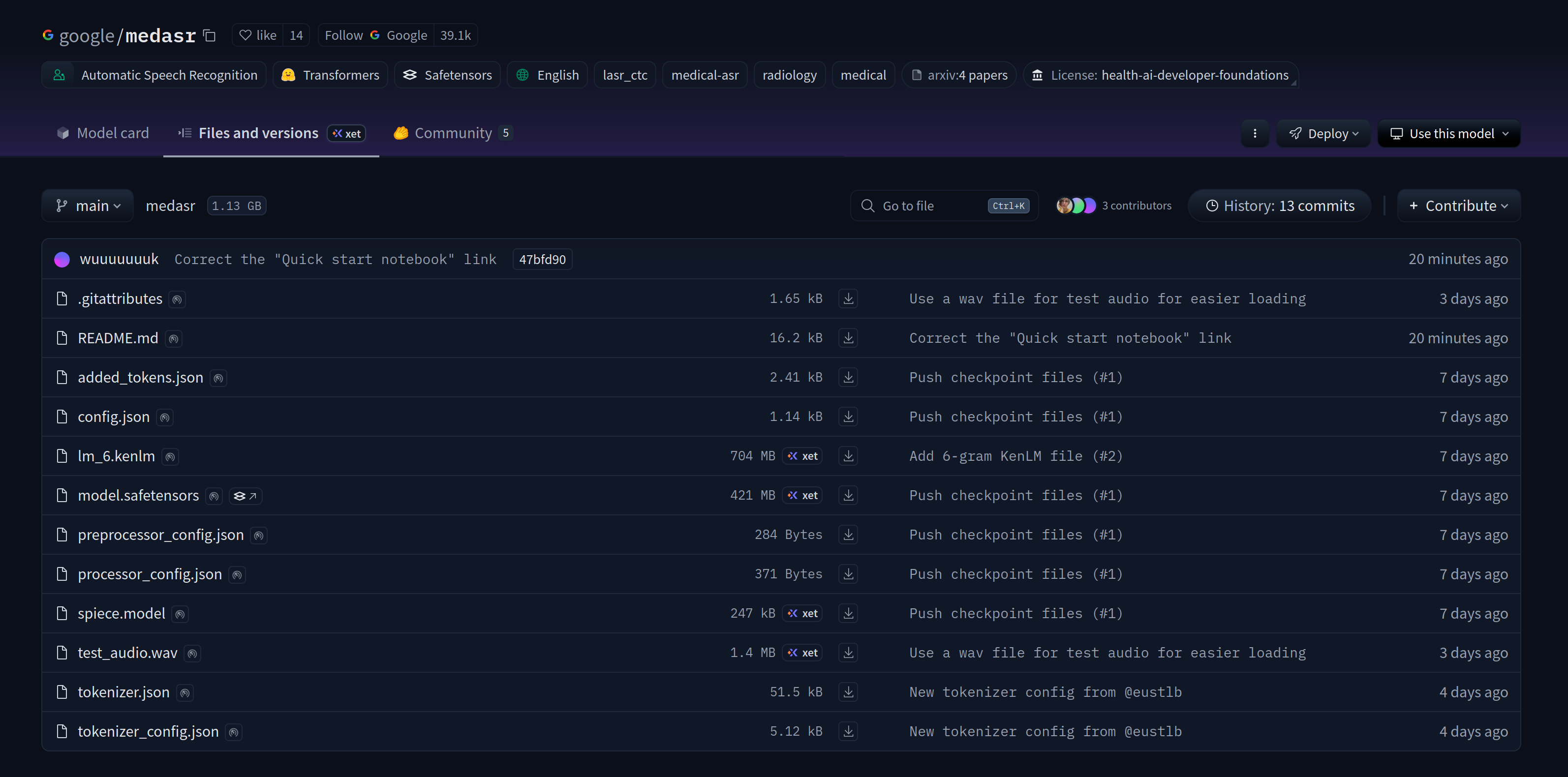Click the security scan icon next to config.json
1568x777 pixels.
tap(164, 418)
